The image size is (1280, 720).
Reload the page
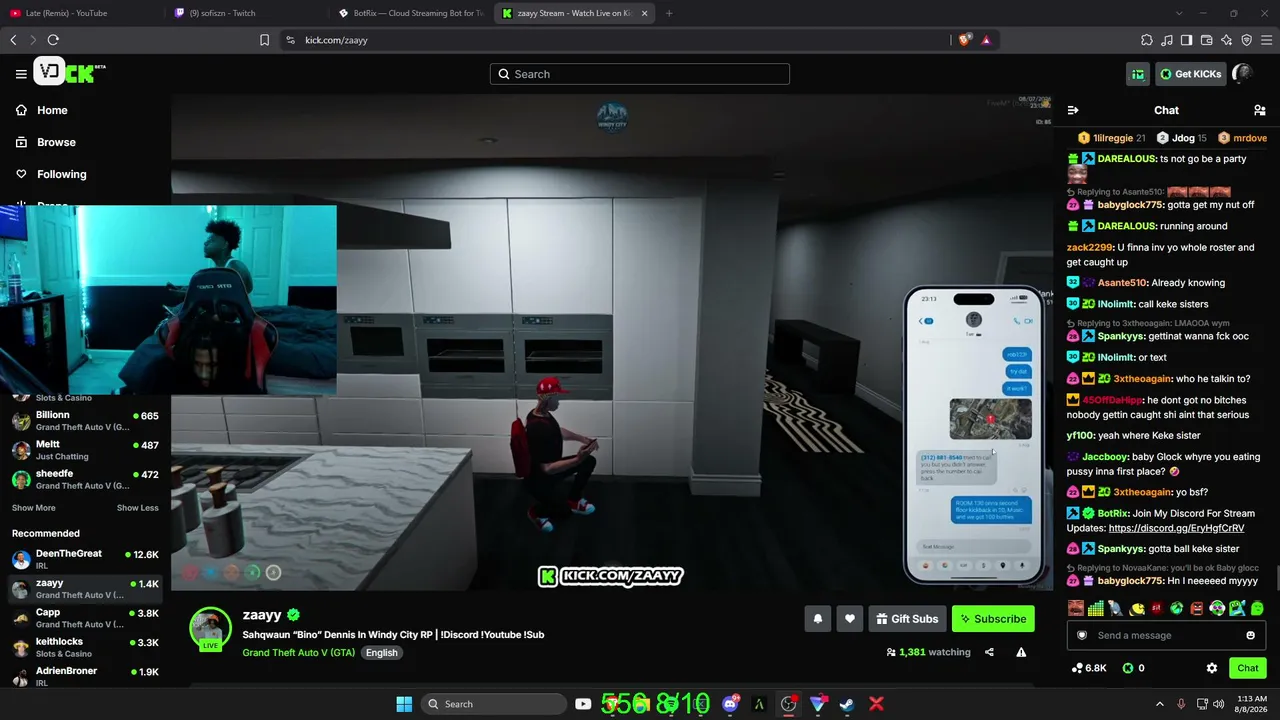53,40
